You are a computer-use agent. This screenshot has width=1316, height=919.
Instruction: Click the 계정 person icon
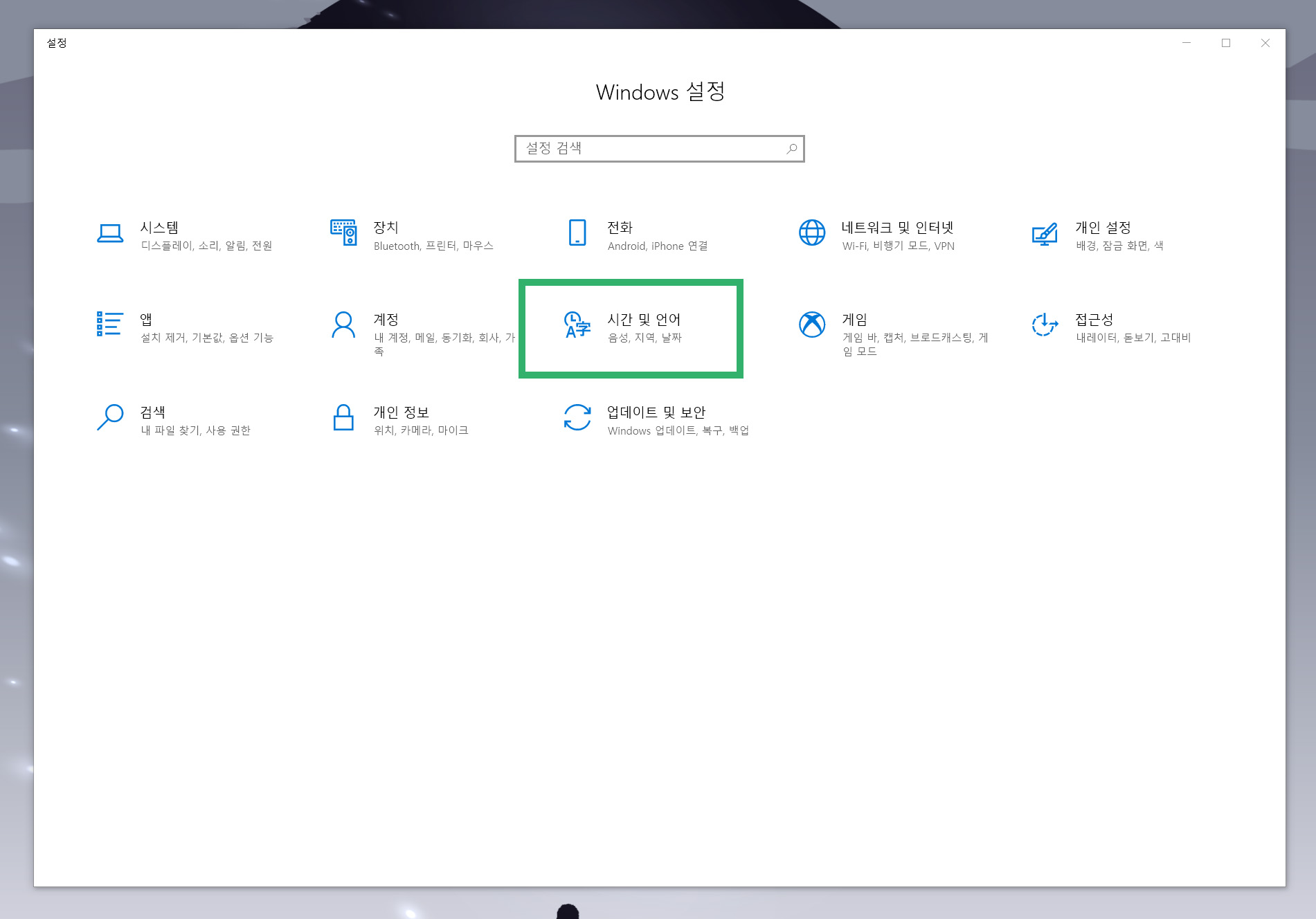point(343,325)
